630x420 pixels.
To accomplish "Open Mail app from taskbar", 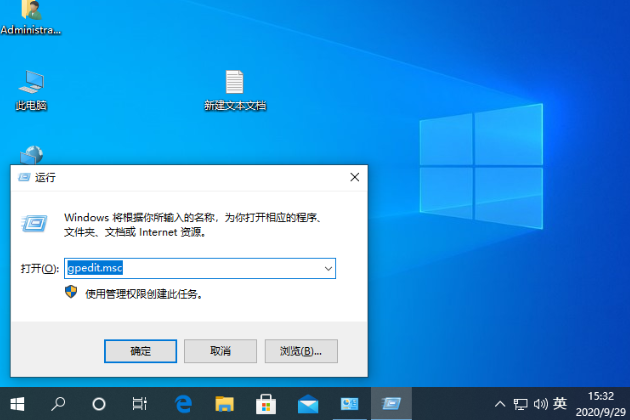I will (308, 404).
